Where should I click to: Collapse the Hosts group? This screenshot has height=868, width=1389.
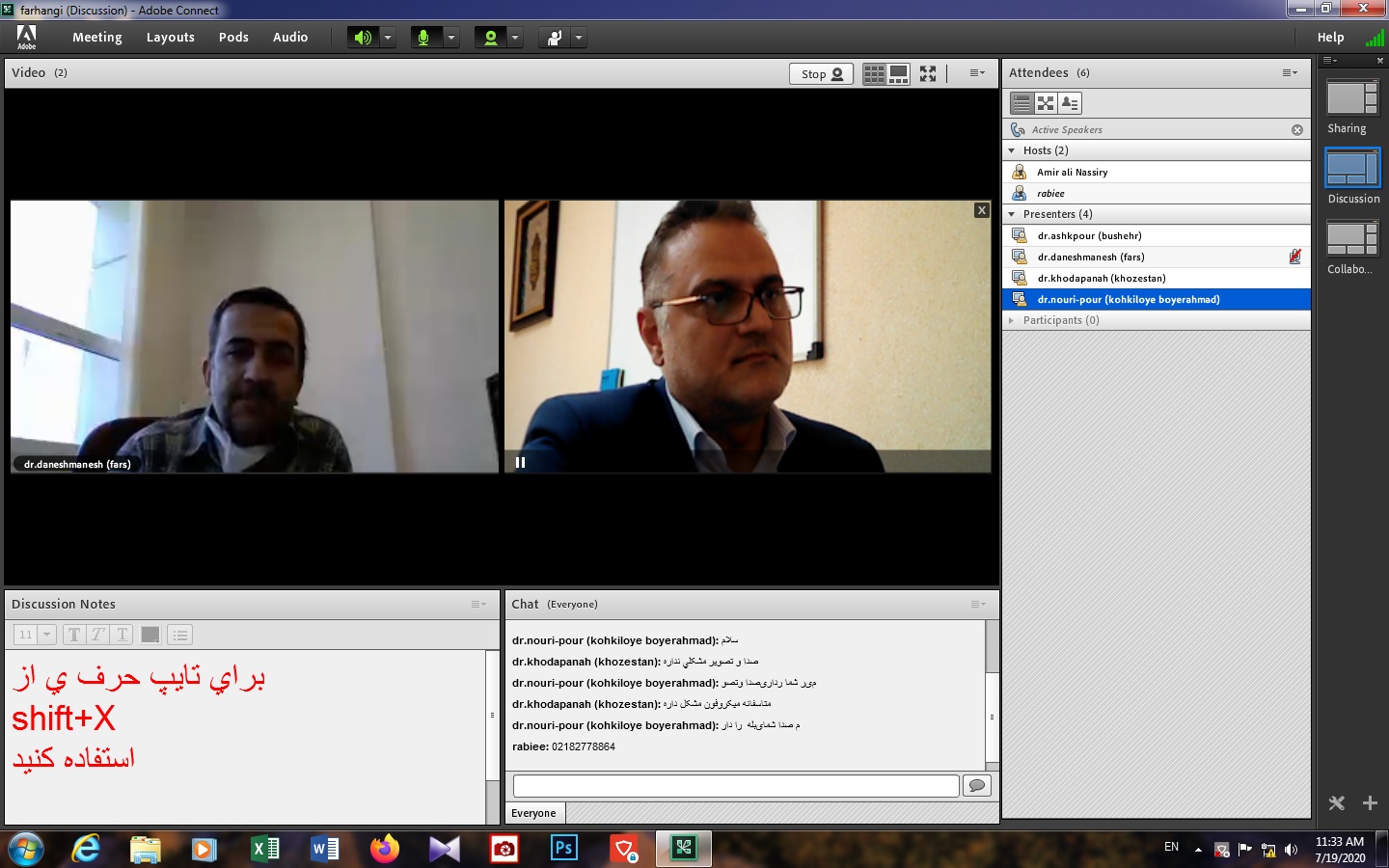pos(1011,150)
